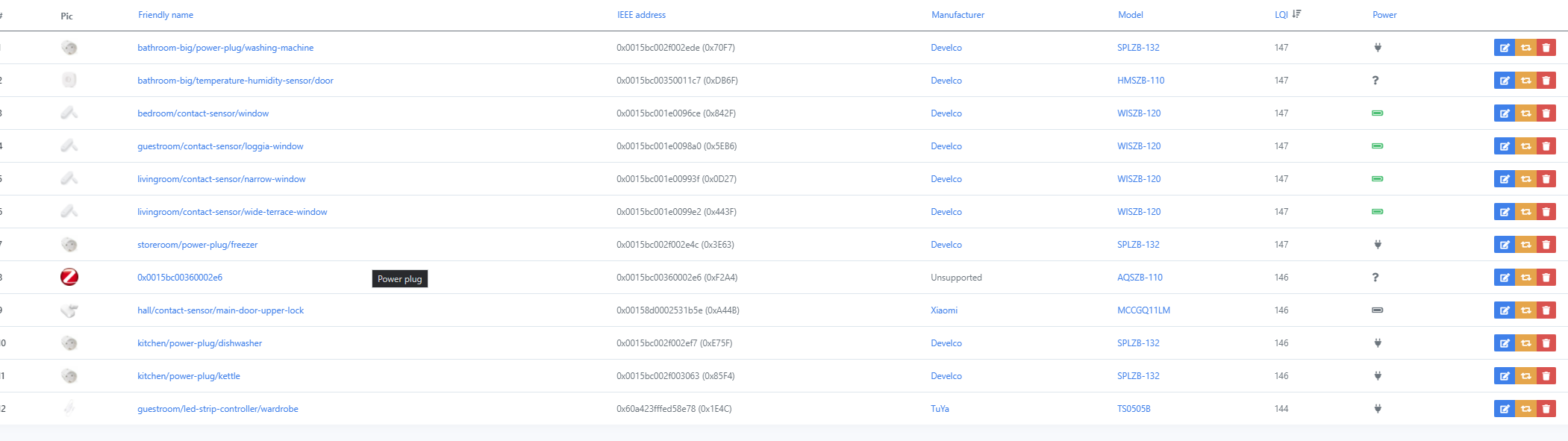
Task: Reconfigure the guestroom wardrobe LED strip controller
Action: [1525, 409]
